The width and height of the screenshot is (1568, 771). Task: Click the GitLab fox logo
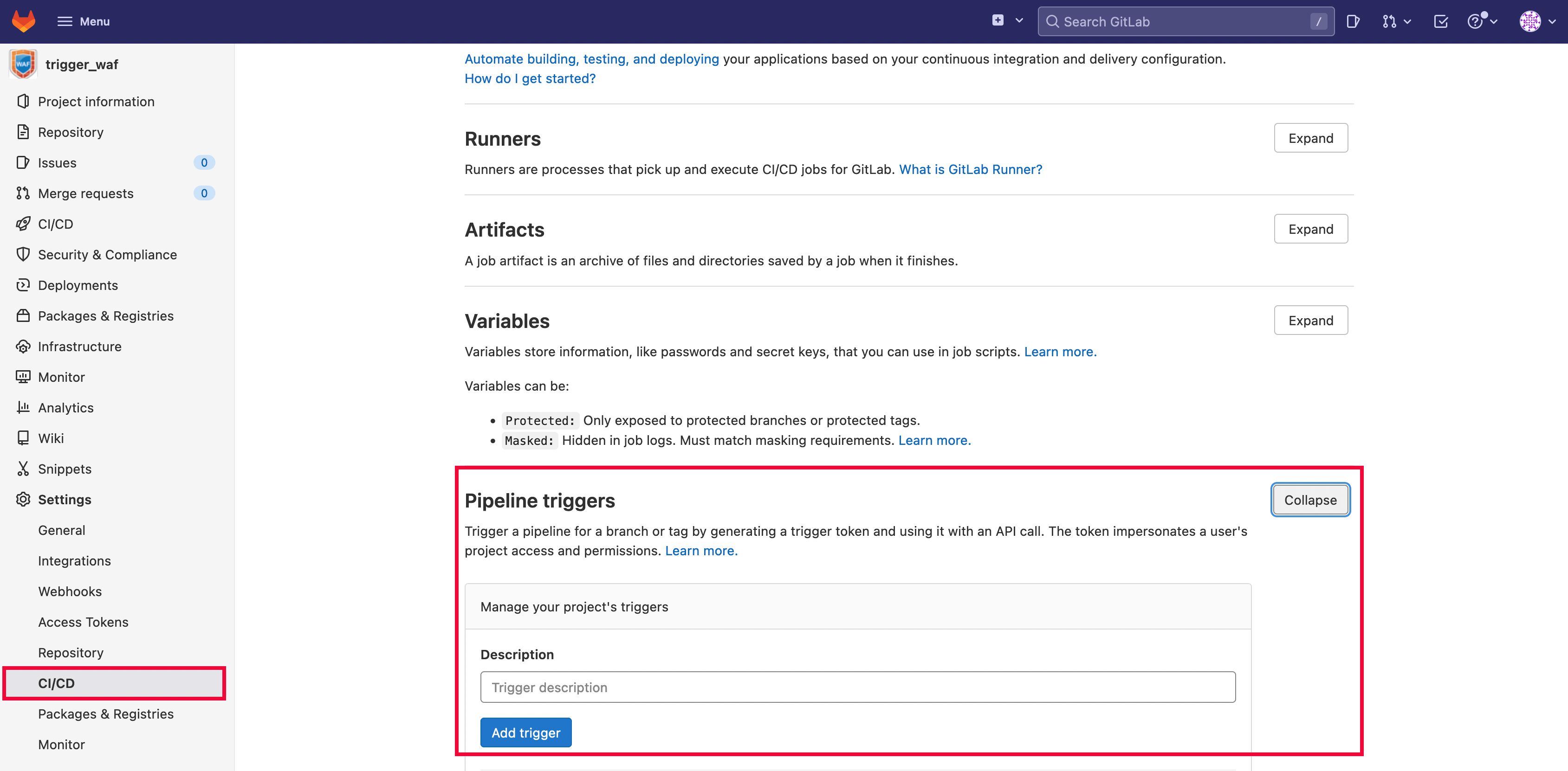click(x=23, y=21)
